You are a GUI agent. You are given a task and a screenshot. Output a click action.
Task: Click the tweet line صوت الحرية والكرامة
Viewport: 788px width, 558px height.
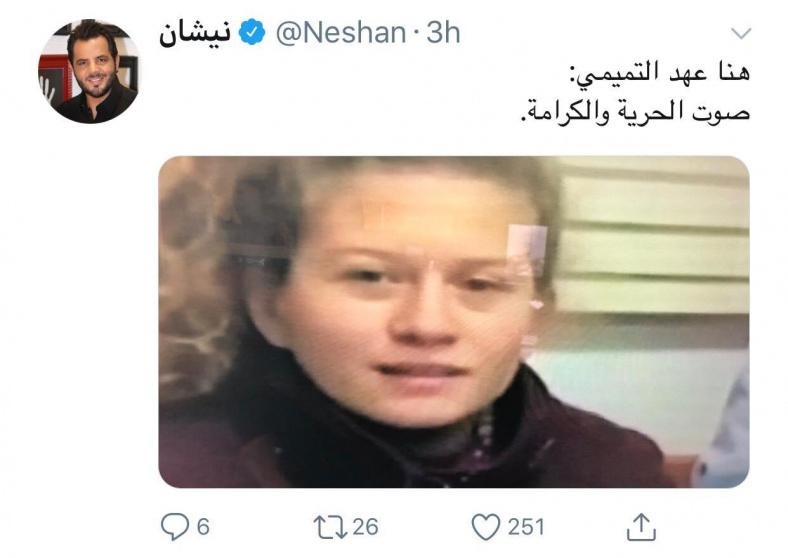coord(635,112)
